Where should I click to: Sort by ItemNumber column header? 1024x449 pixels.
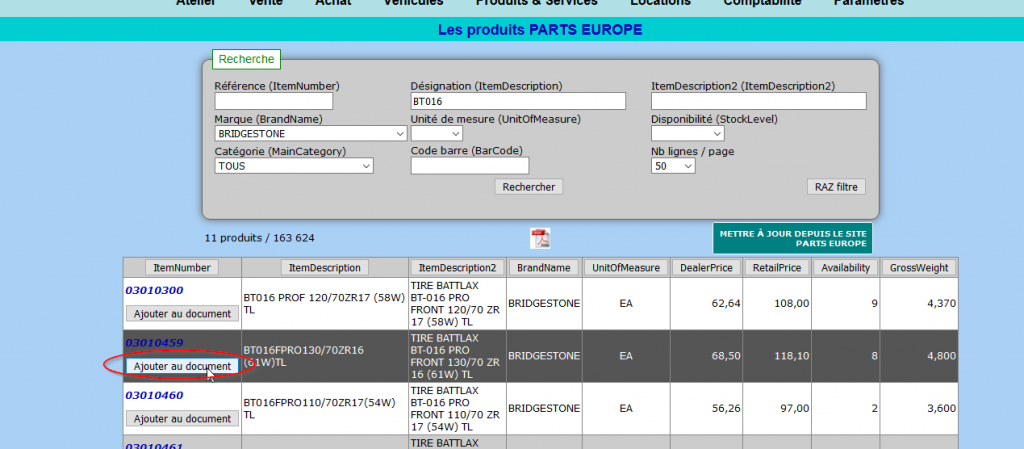point(182,268)
